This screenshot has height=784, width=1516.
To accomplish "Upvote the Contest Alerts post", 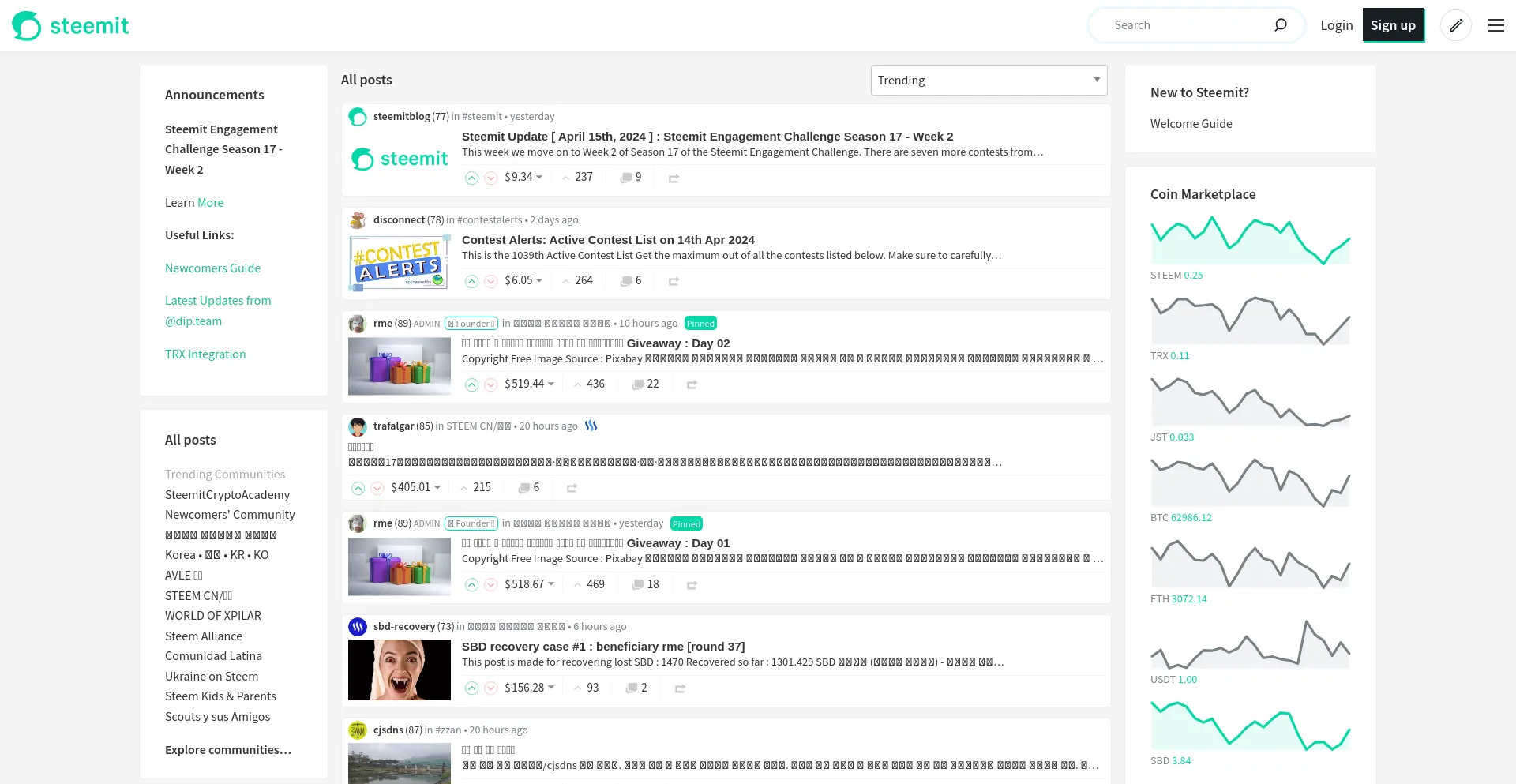I will click(x=471, y=281).
